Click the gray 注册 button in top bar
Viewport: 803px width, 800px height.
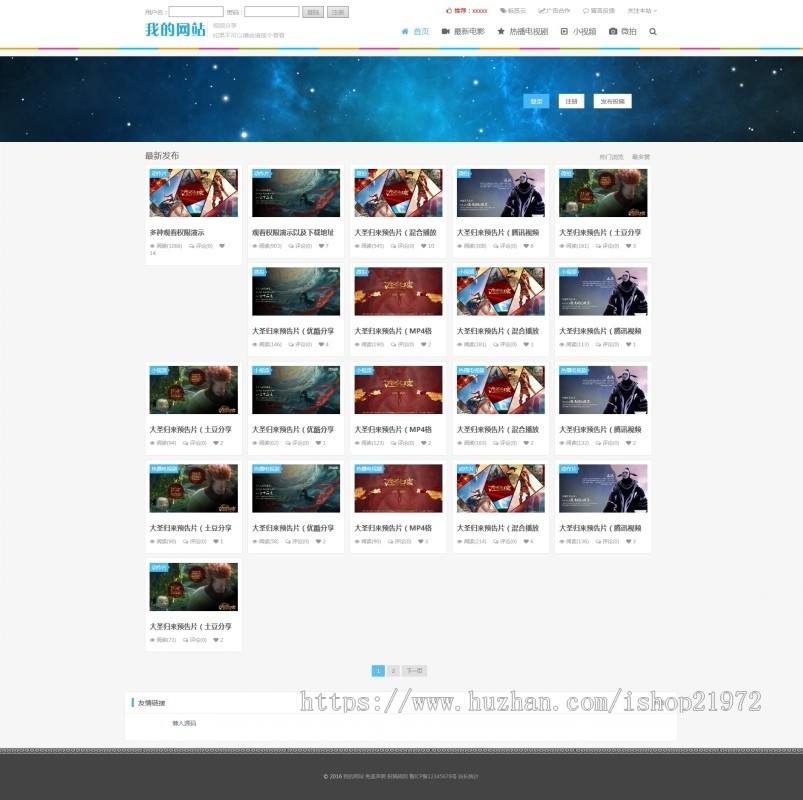coord(337,12)
